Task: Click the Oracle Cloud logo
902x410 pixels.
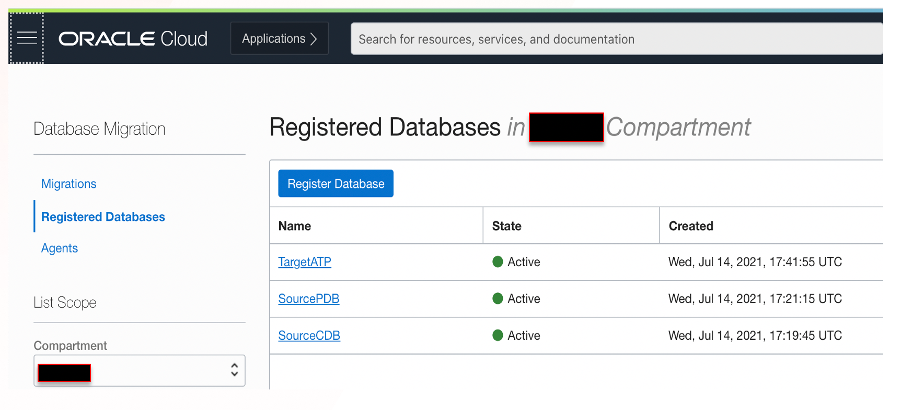Action: point(133,39)
